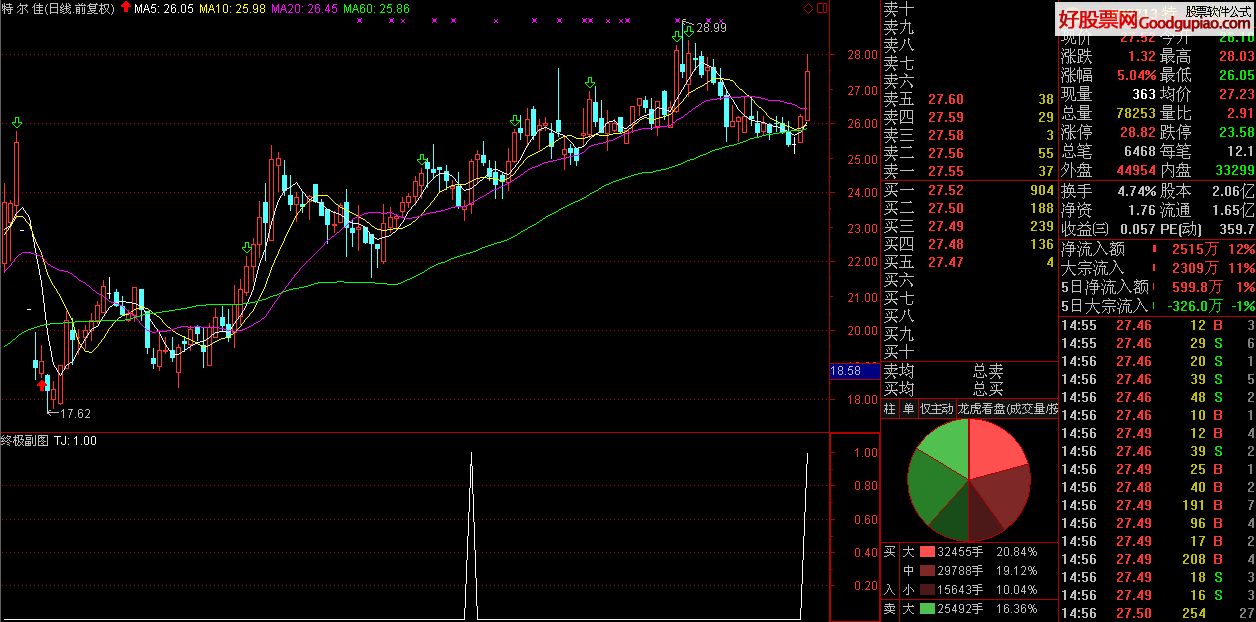Click the 总买 label in the order book
The height and width of the screenshot is (622, 1256).
point(989,388)
